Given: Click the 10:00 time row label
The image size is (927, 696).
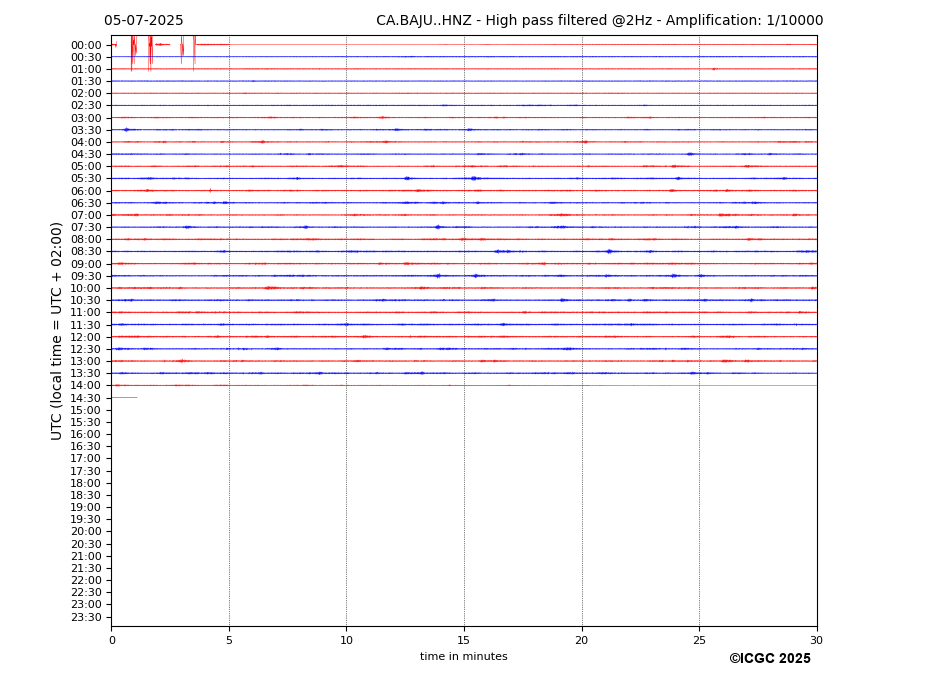Looking at the screenshot, I should point(86,289).
